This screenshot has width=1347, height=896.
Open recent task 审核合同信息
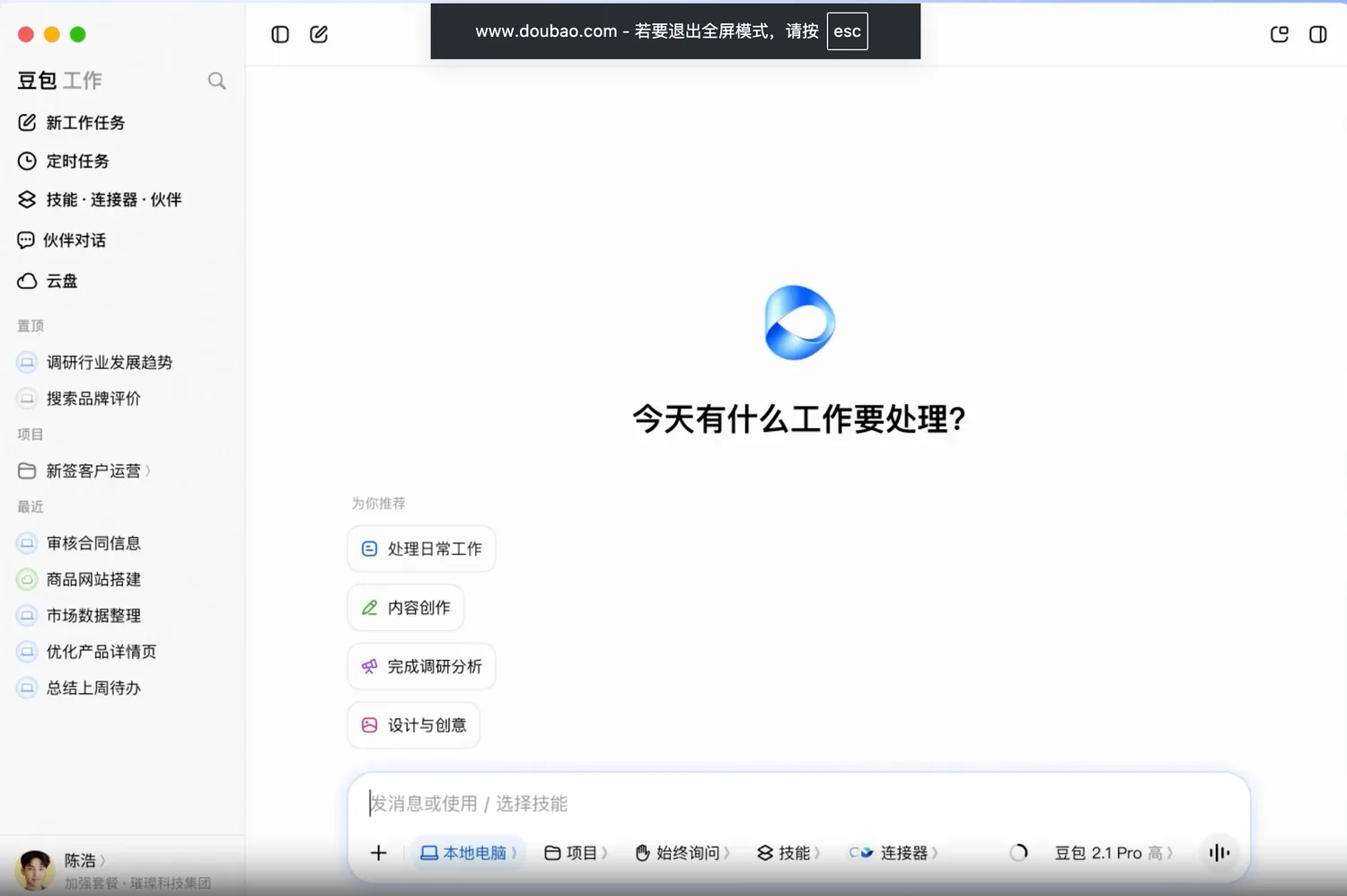79,543
